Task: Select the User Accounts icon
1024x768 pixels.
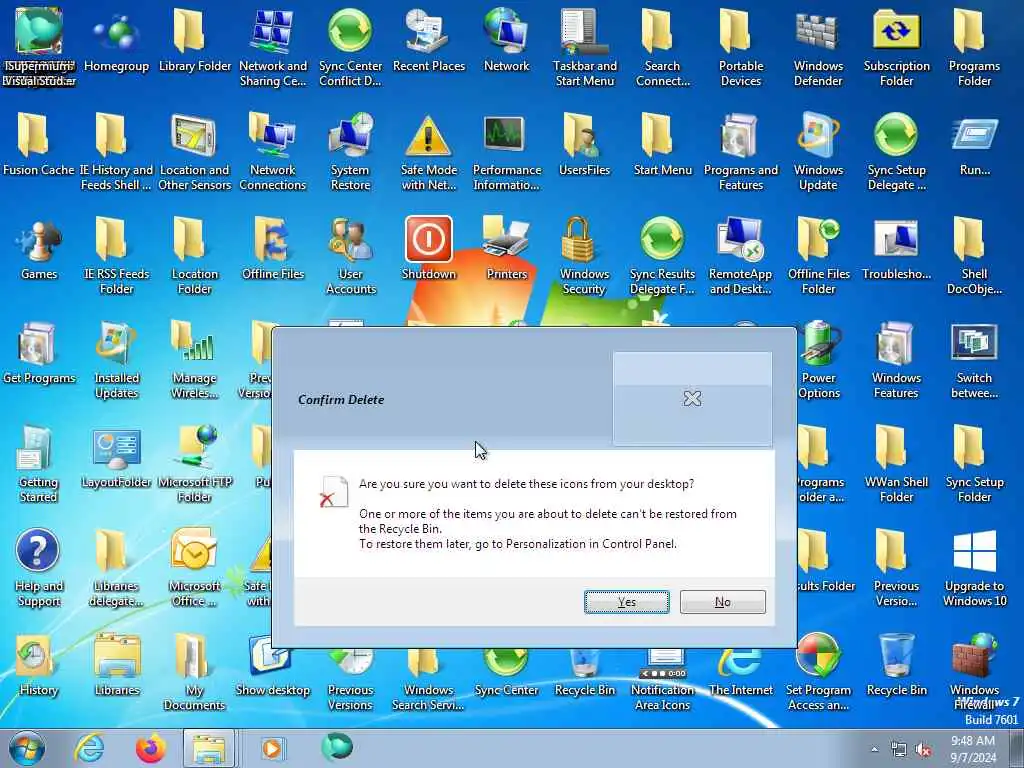Action: (351, 257)
